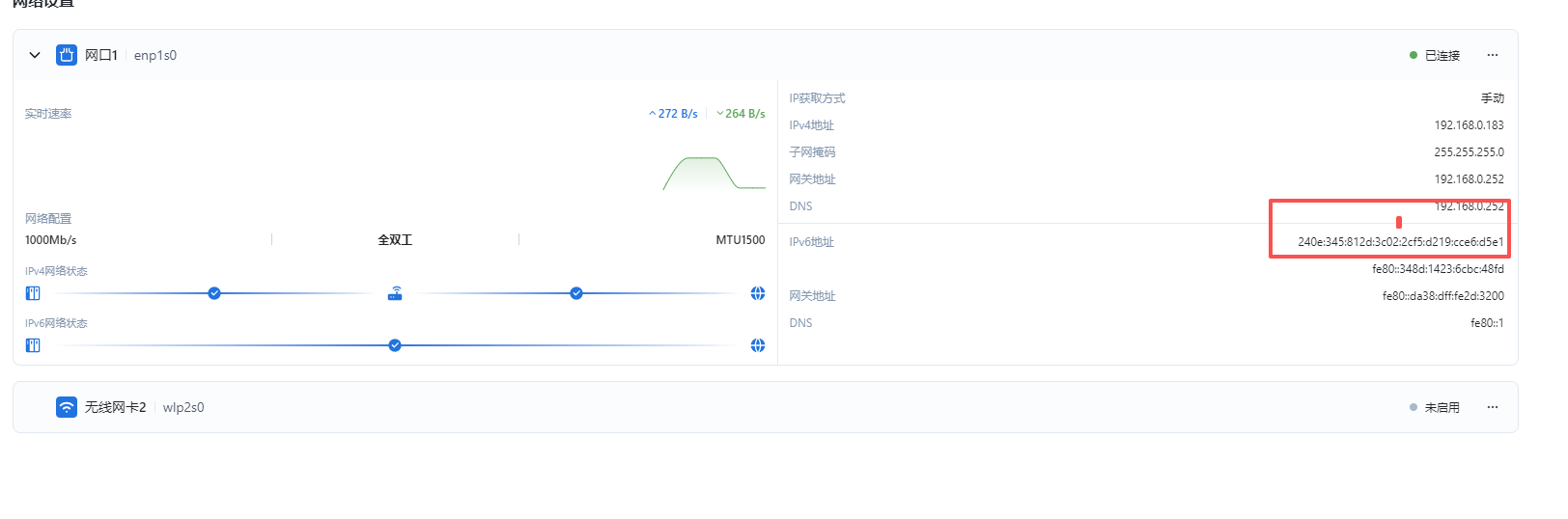Viewport: 1568px width, 519px height.
Task: Click the 已连接 connection status
Action: [x=1435, y=56]
